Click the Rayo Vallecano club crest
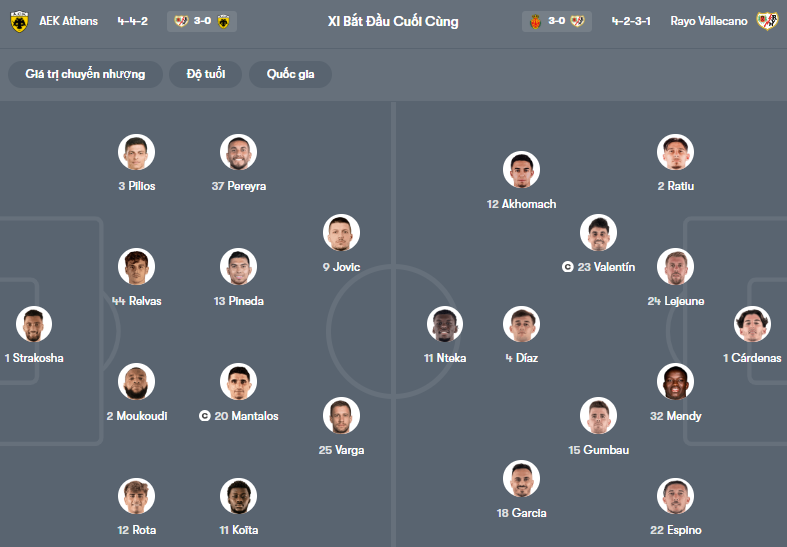The width and height of the screenshot is (787, 547). point(767,20)
